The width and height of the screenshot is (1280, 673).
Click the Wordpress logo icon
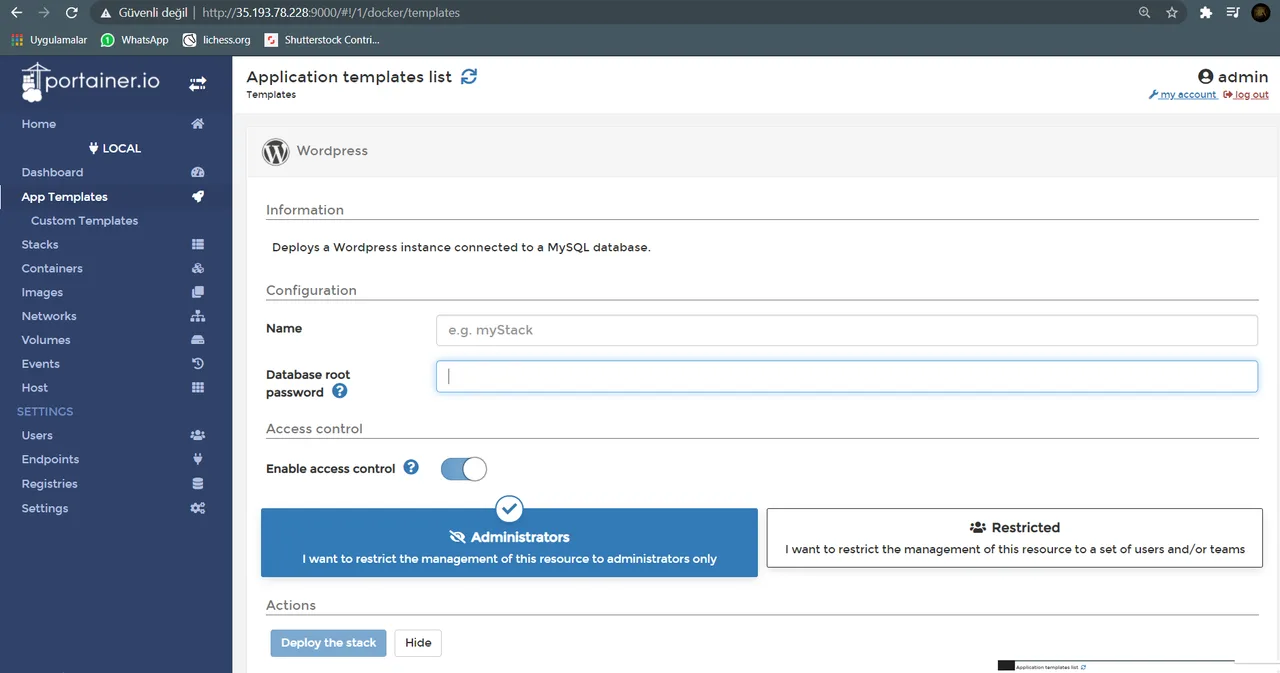click(276, 151)
